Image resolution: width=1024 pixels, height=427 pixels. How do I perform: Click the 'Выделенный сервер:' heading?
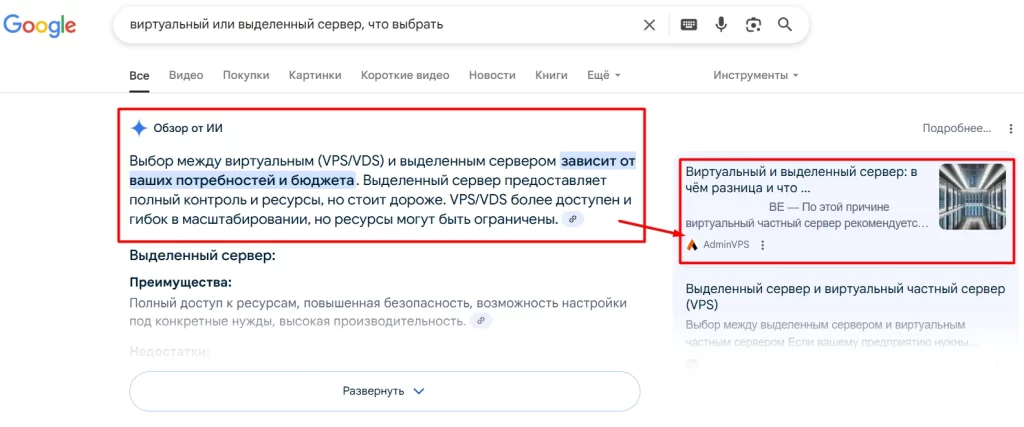tap(202, 255)
